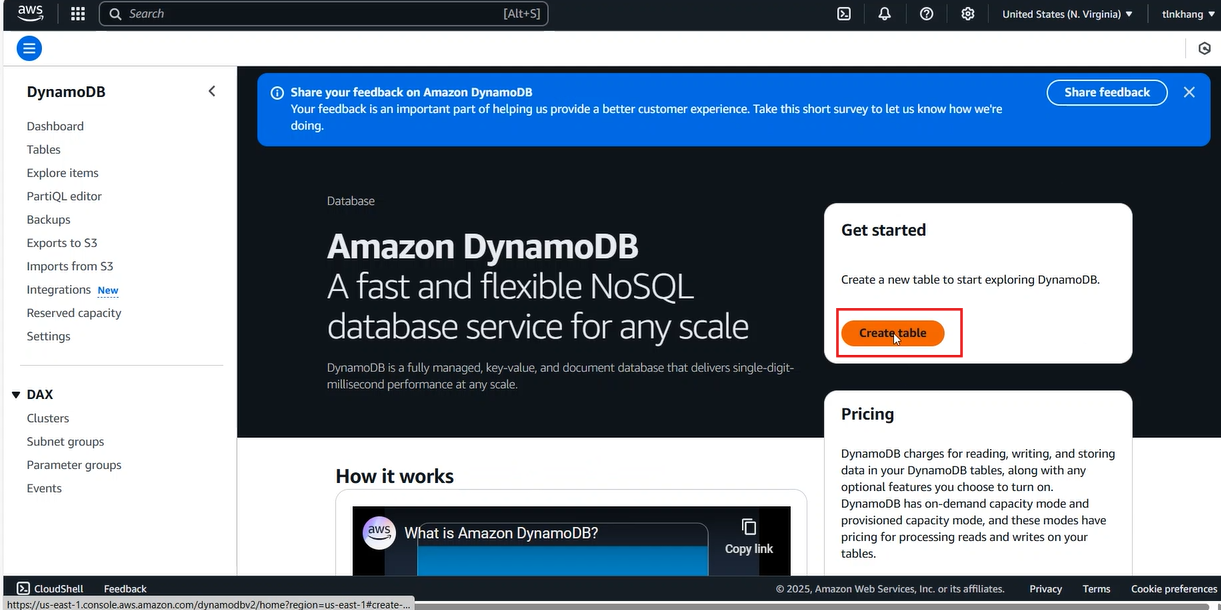Click the hexagon panel icon at top right
The image size is (1221, 610).
(x=1204, y=48)
